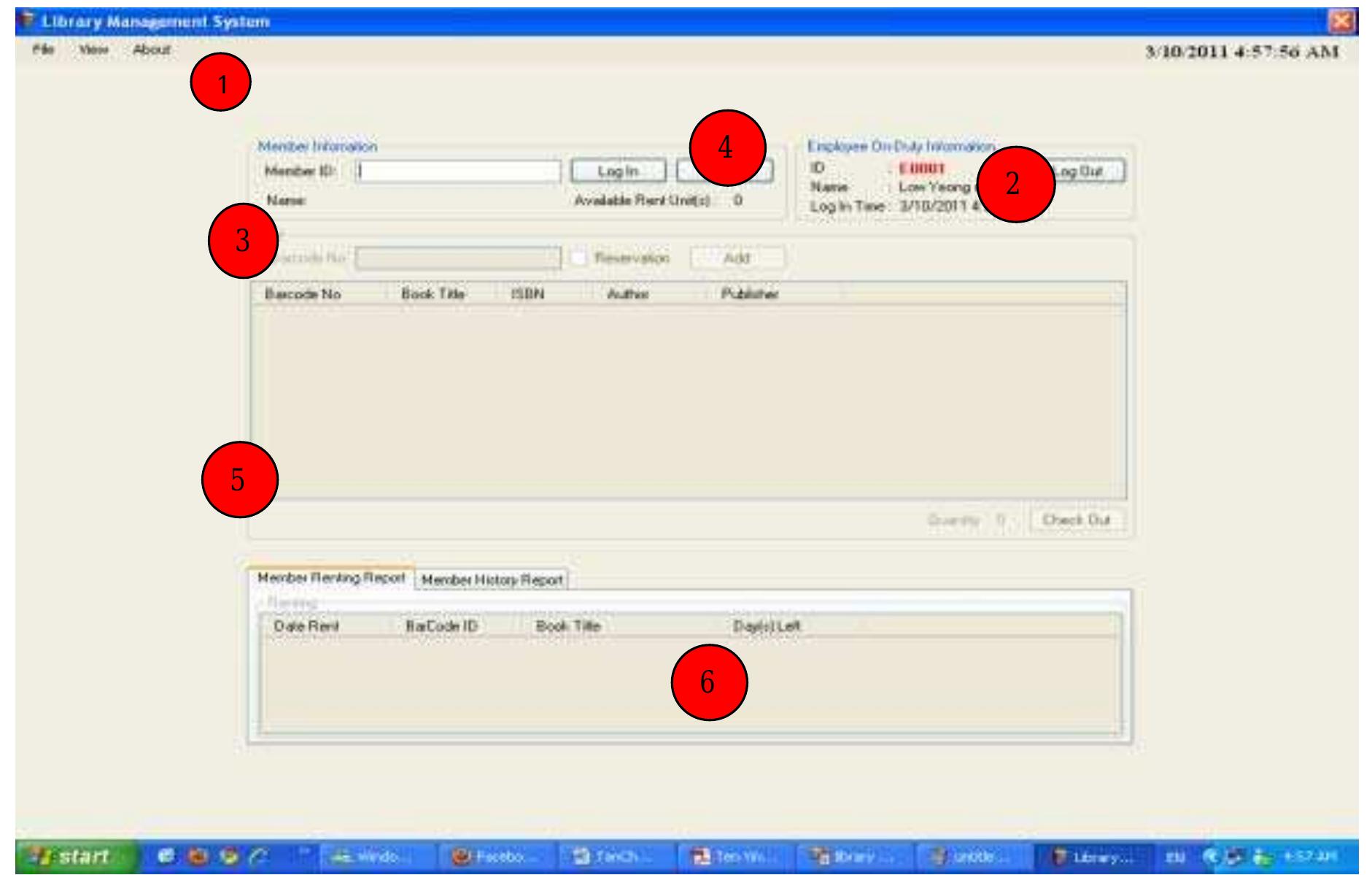Open the View menu

[x=94, y=50]
